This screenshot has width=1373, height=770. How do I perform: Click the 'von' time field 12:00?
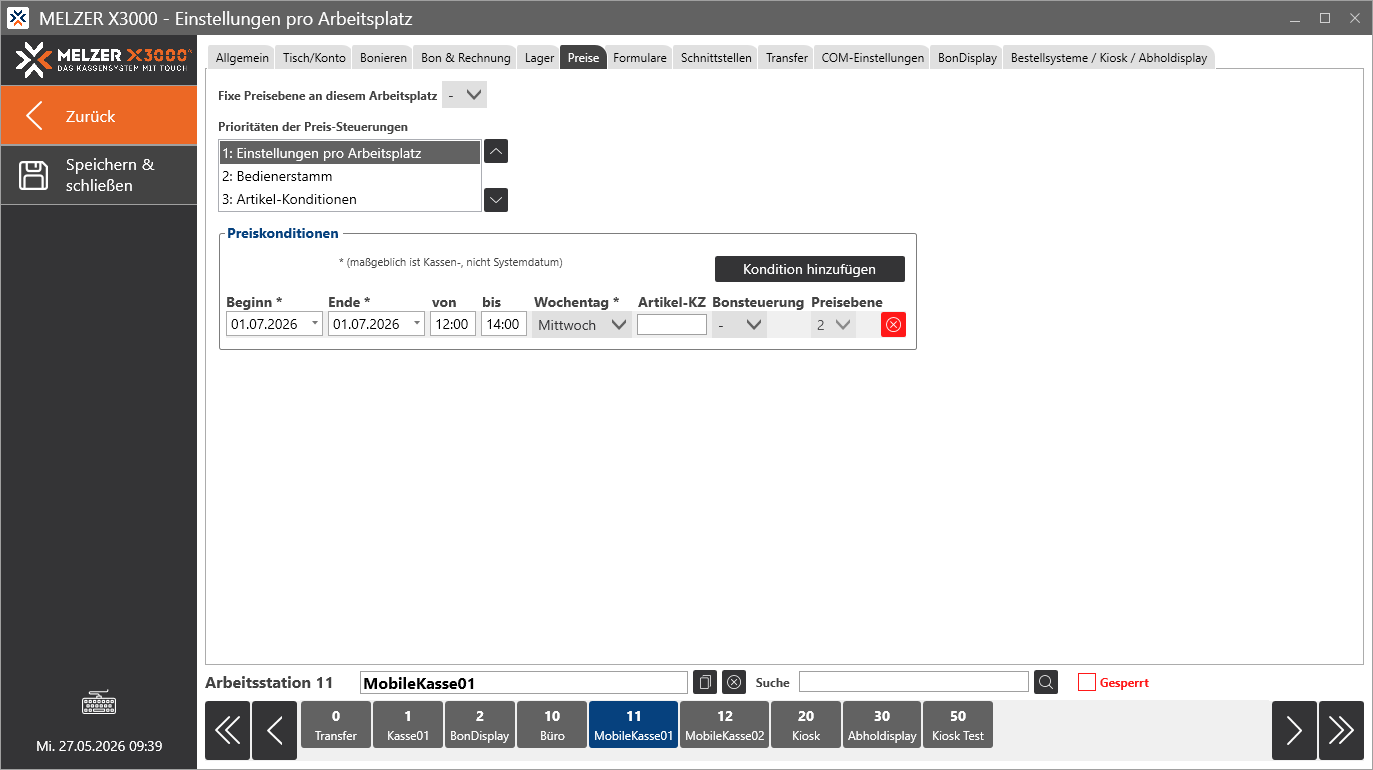453,324
